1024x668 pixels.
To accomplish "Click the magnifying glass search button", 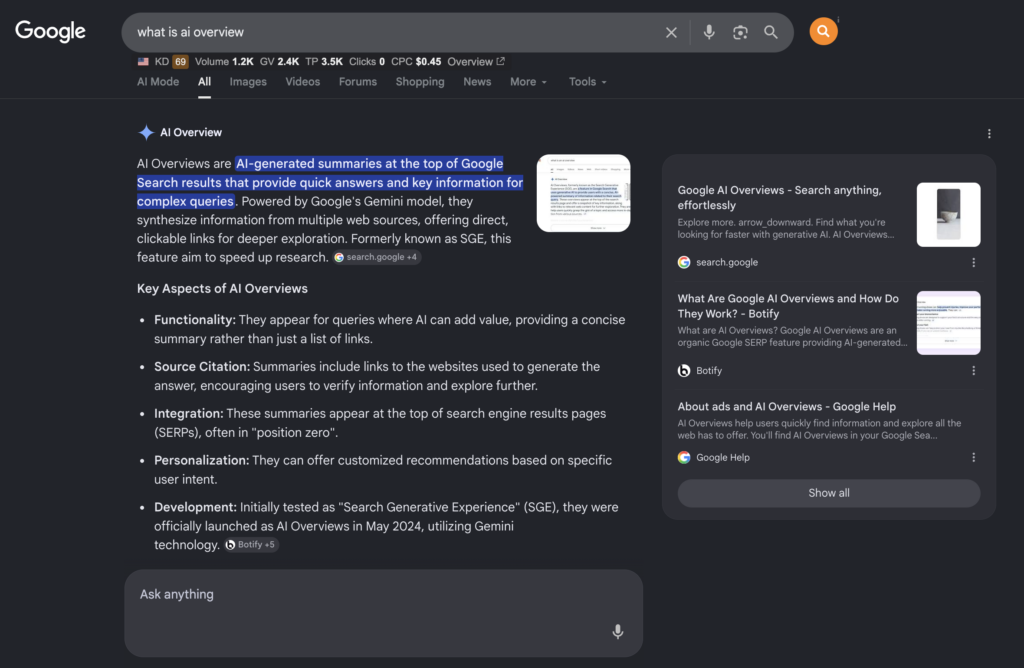I will point(771,32).
